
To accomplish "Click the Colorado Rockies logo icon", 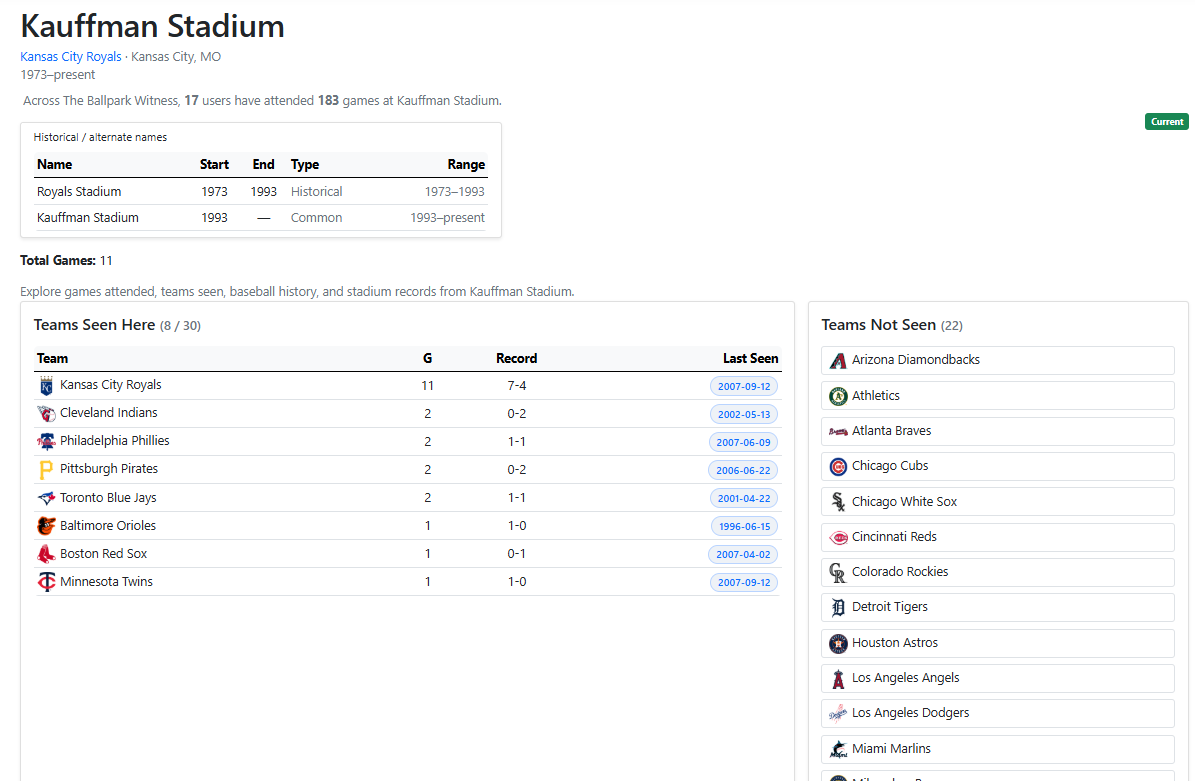I will coord(838,572).
